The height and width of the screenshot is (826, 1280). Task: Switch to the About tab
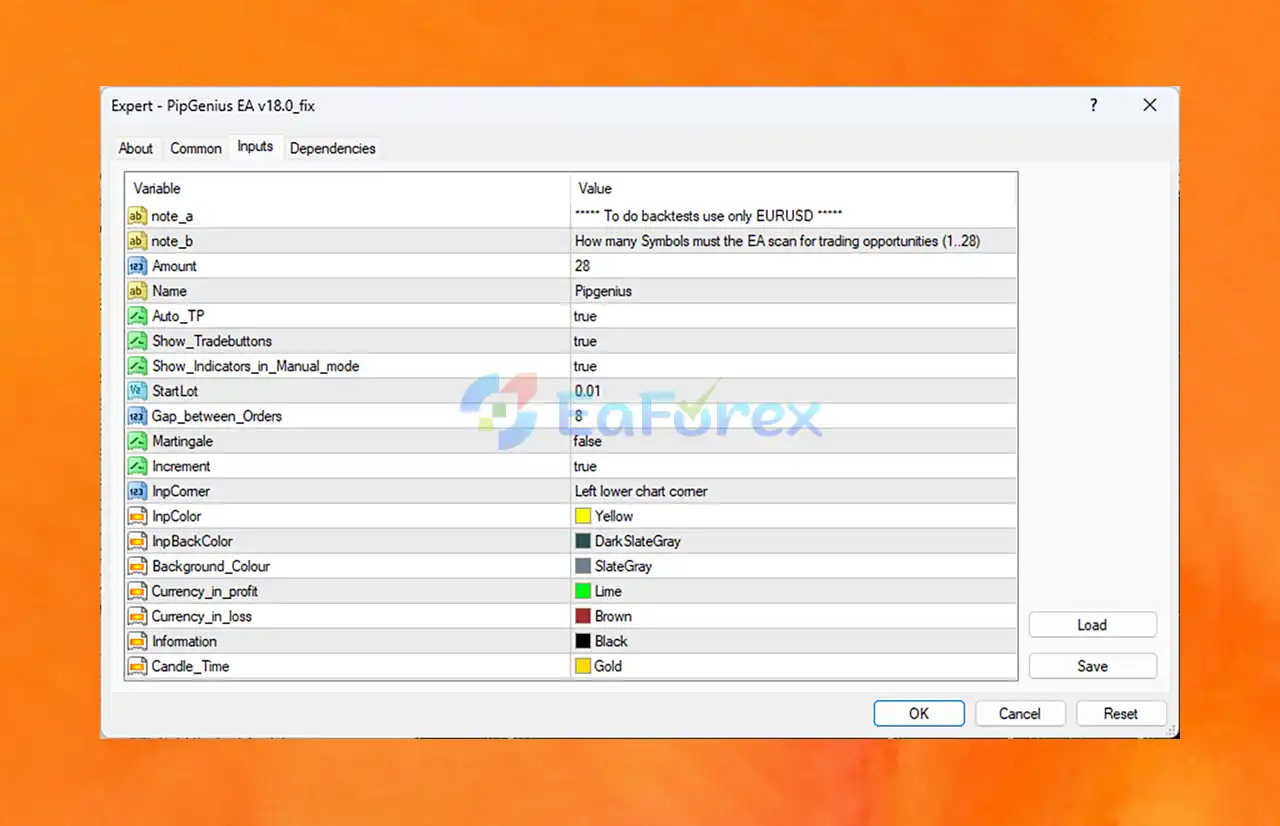click(136, 148)
